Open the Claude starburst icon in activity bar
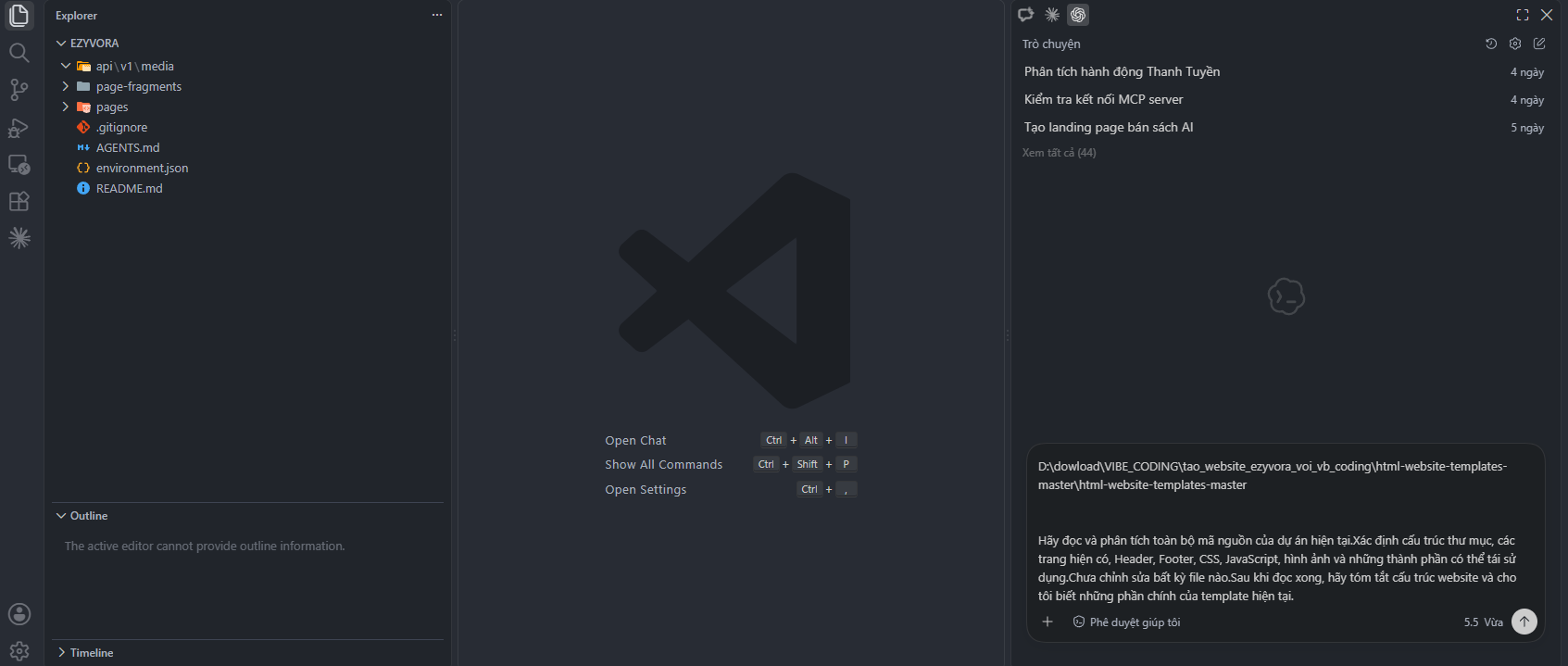 click(19, 238)
